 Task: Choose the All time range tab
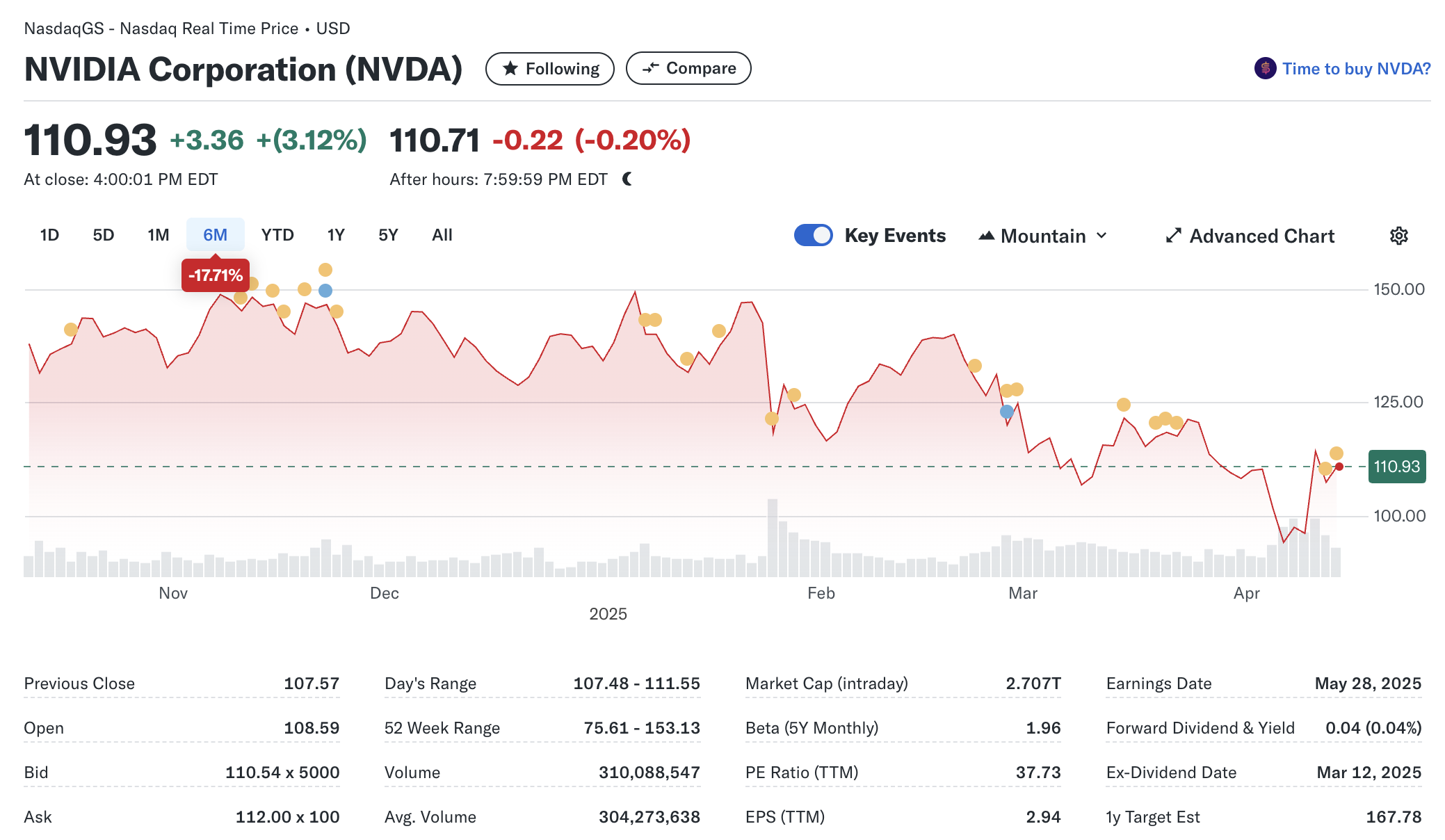coord(442,235)
